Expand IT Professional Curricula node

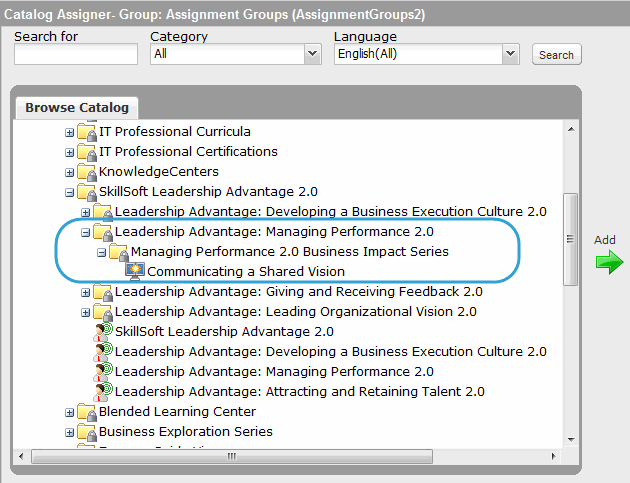click(70, 132)
